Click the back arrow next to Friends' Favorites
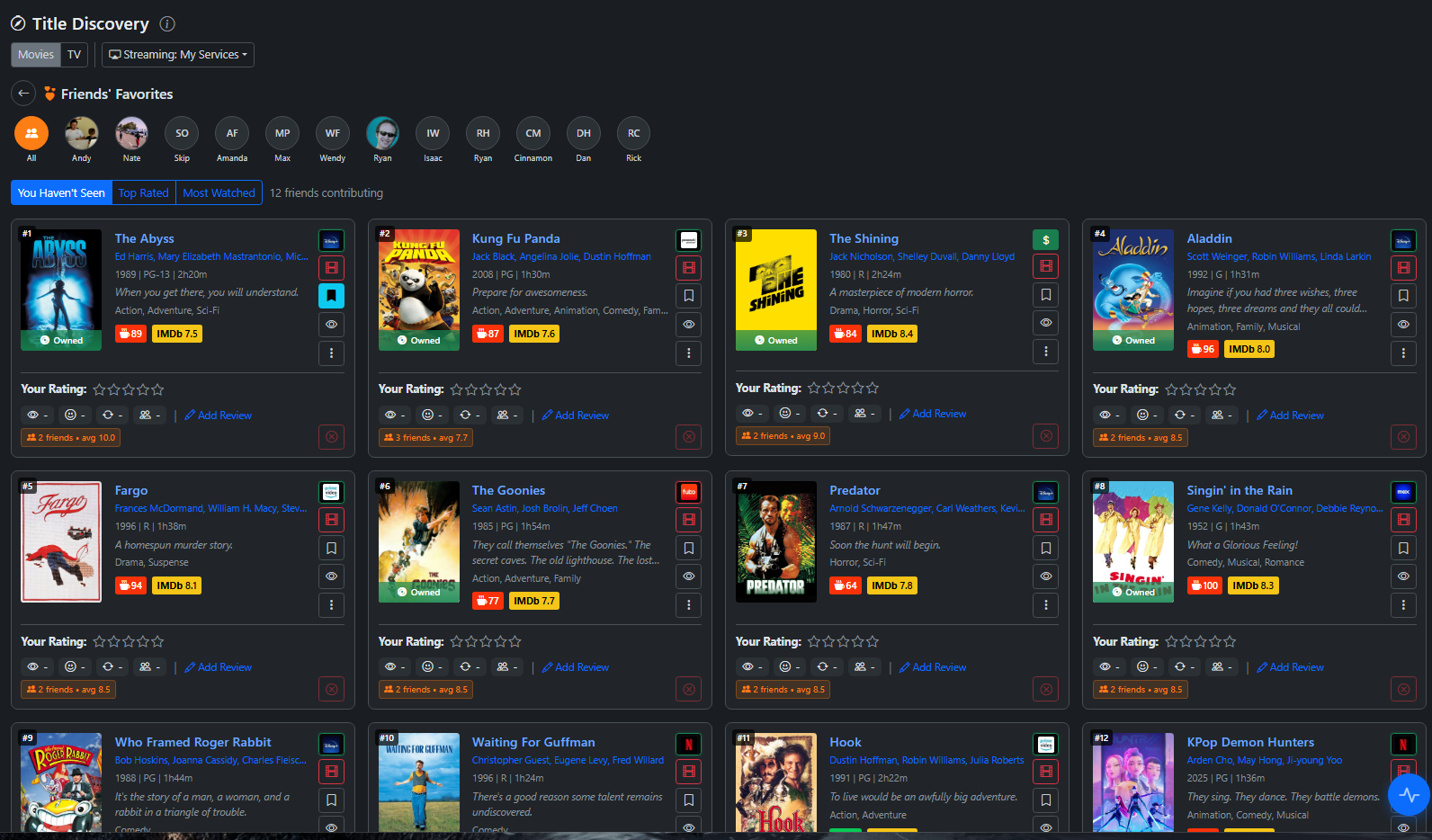Image resolution: width=1432 pixels, height=840 pixels. click(x=23, y=94)
